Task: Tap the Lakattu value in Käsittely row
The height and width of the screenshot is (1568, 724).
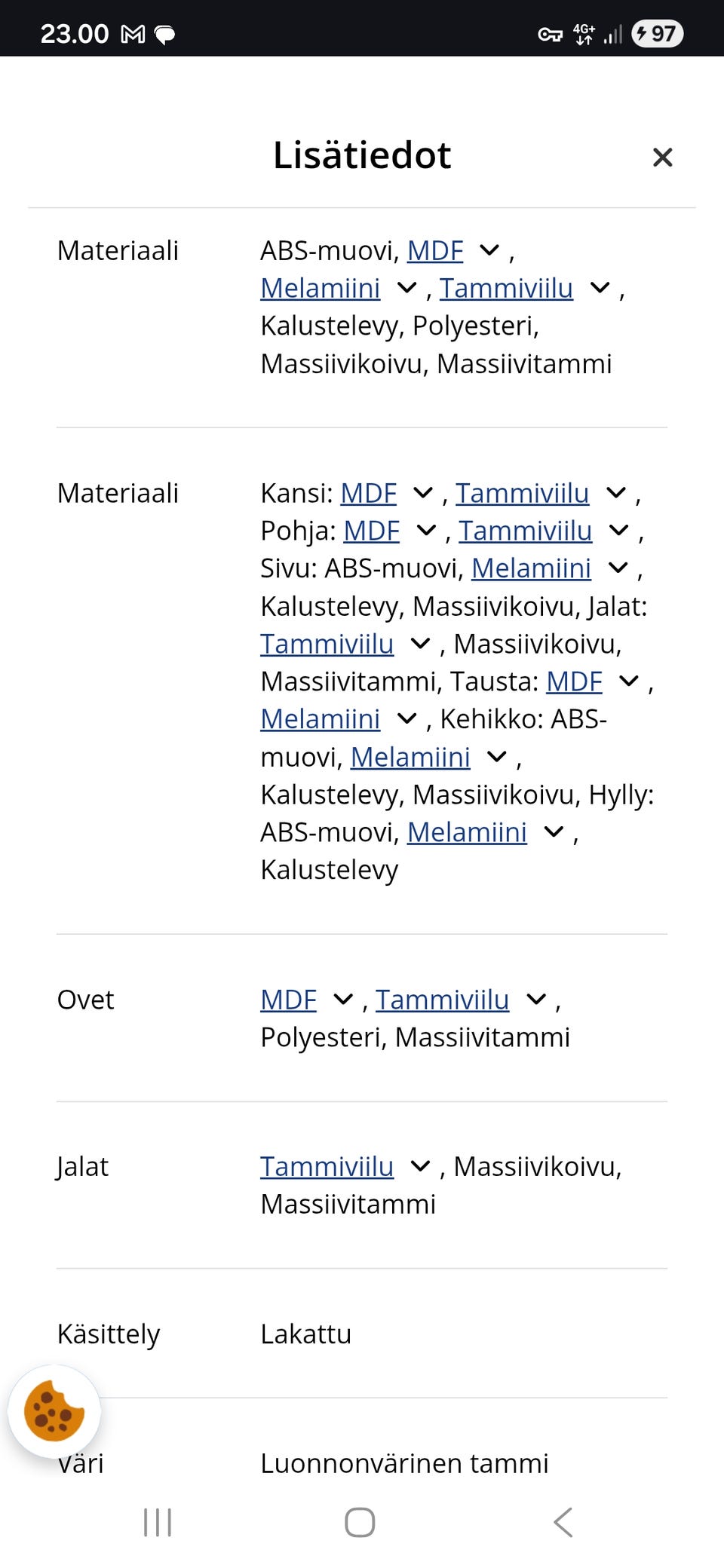Action: pos(305,1334)
